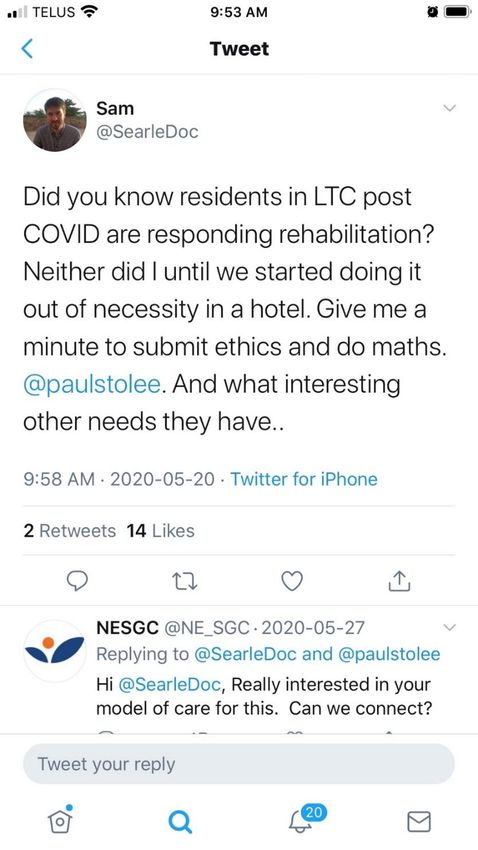View the 2 Retweets list
The width and height of the screenshot is (478, 850).
tap(69, 531)
